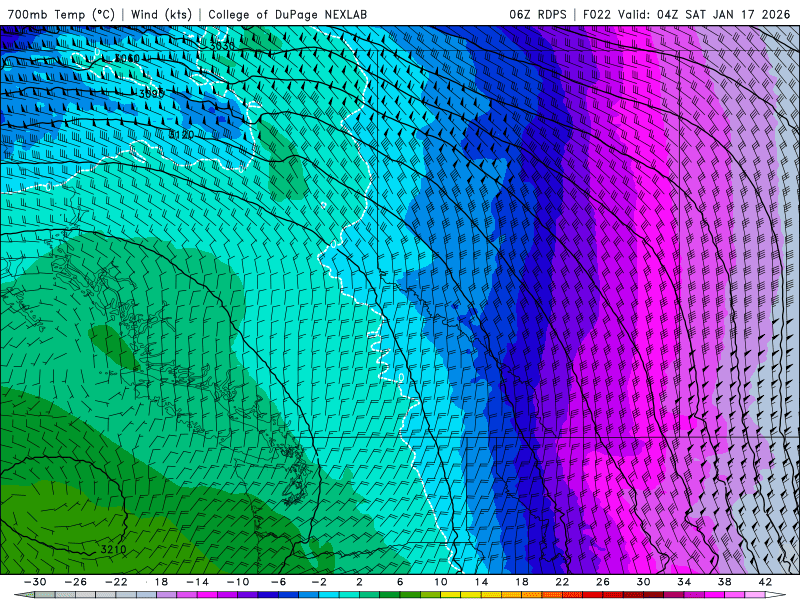Click the 3060 height contour label
This screenshot has width=800, height=600.
127,59
